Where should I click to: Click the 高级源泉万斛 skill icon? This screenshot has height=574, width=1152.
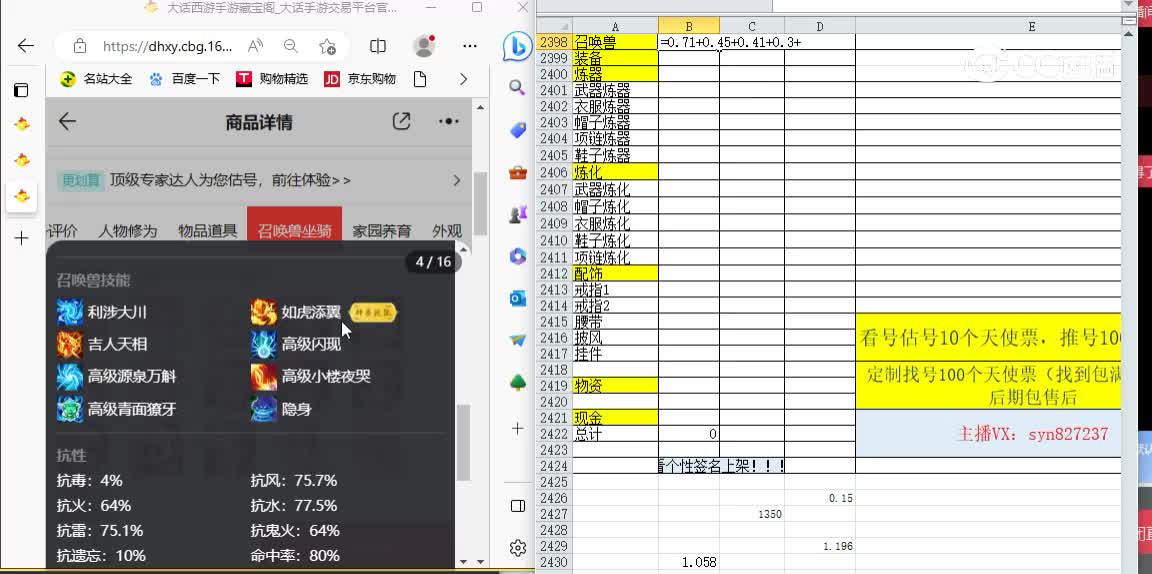(x=70, y=376)
